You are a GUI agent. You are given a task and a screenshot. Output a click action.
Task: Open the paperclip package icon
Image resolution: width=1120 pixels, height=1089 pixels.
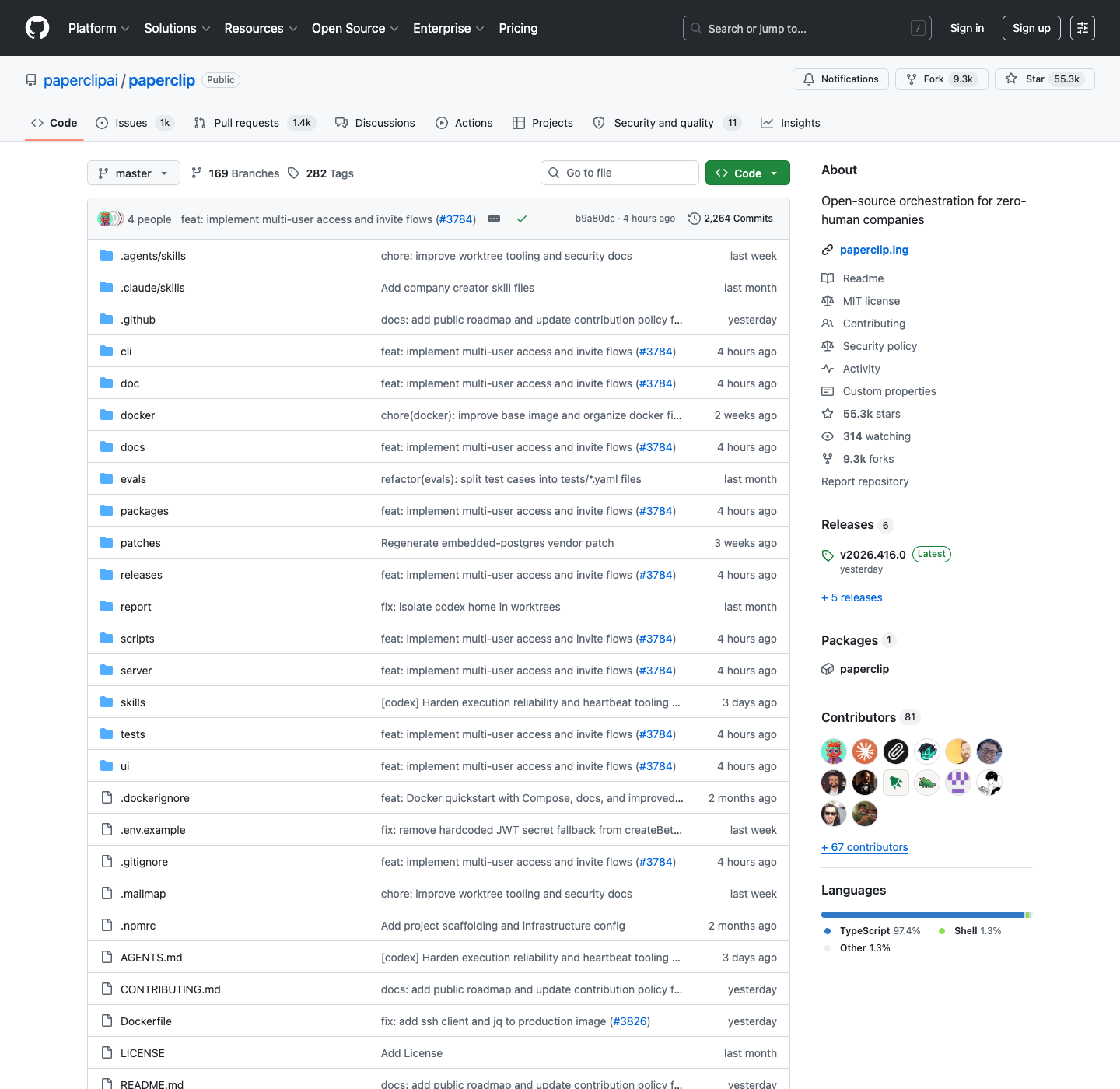tap(828, 669)
